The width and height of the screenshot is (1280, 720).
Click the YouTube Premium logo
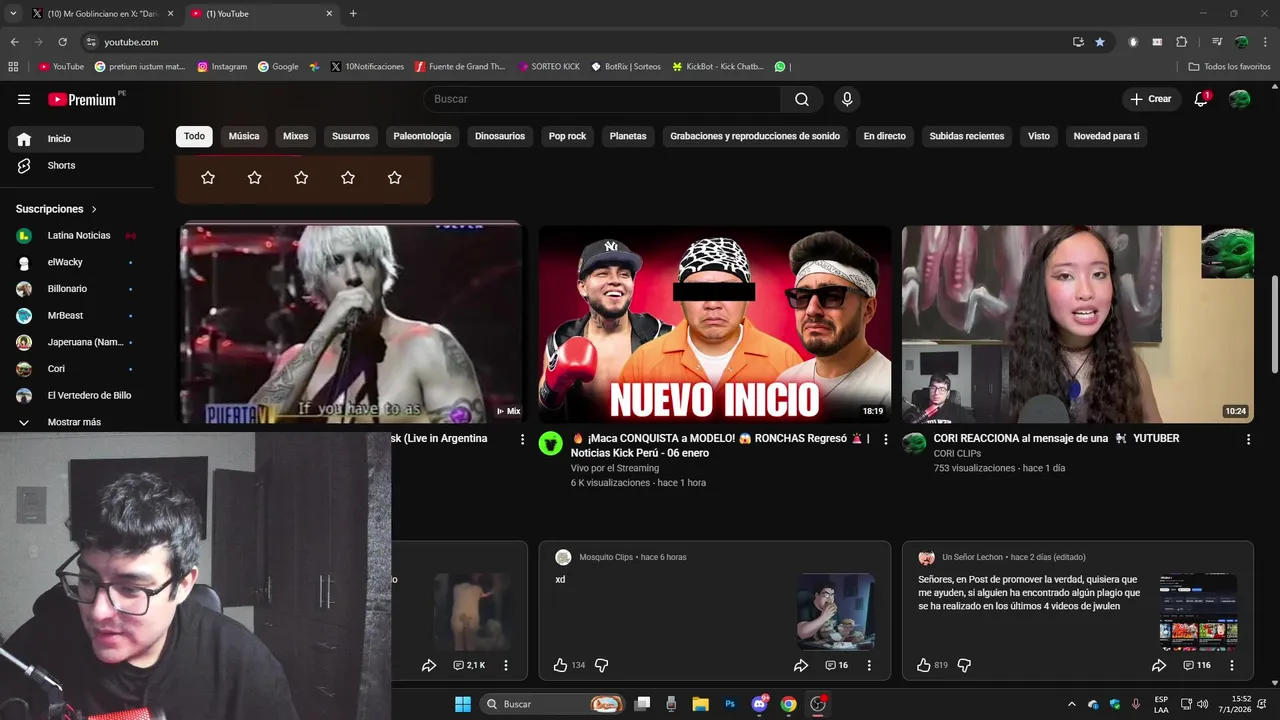pyautogui.click(x=83, y=99)
